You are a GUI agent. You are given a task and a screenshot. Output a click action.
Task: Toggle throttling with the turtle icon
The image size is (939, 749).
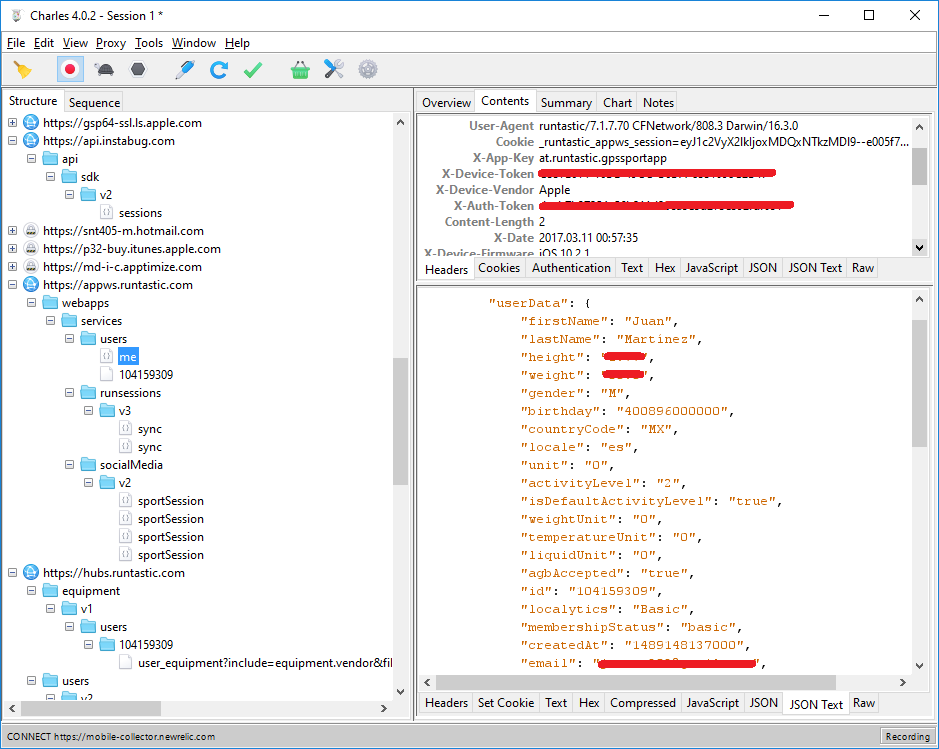point(104,70)
